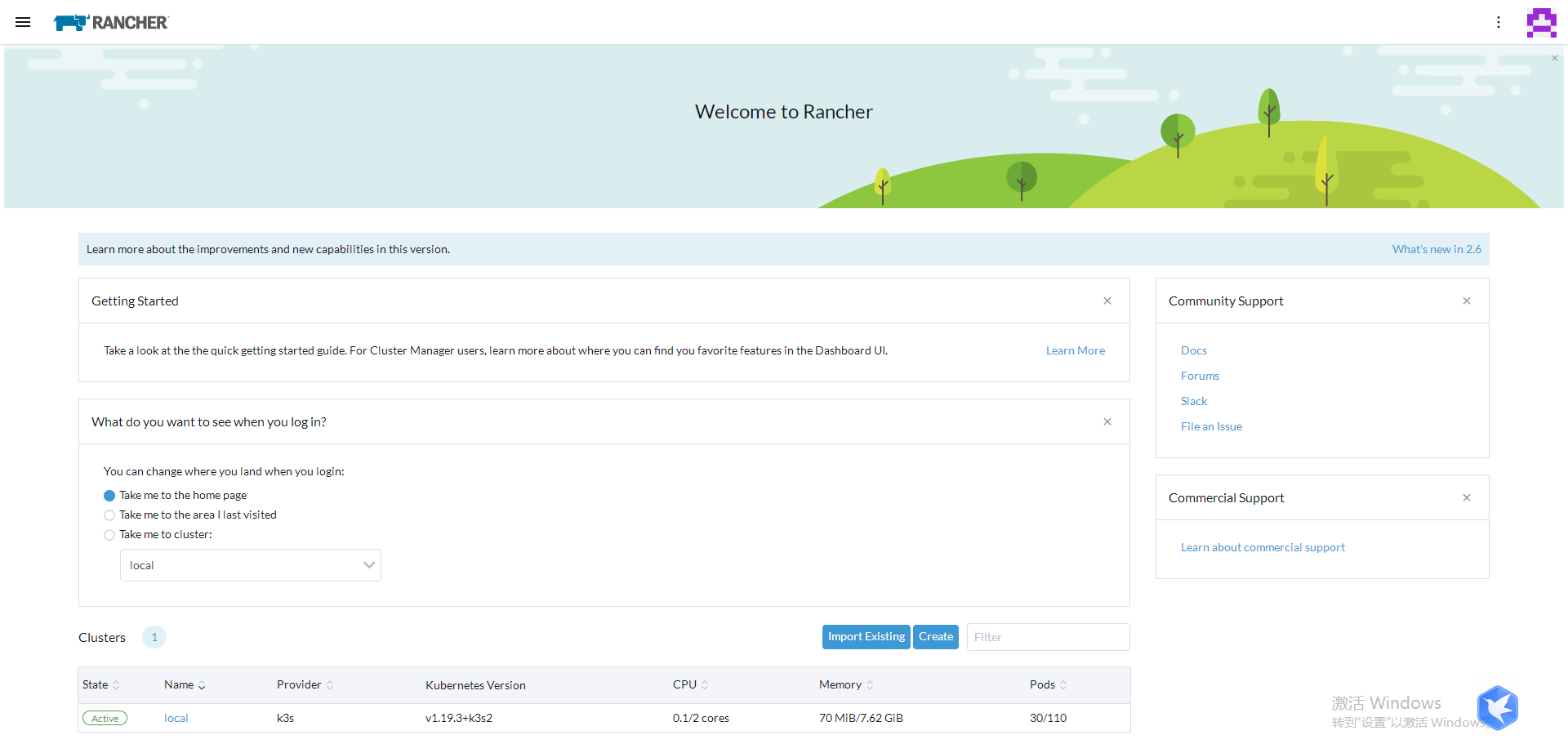Screen dimensions: 1568x753
Task: Click the Create cluster button
Action: pos(936,636)
